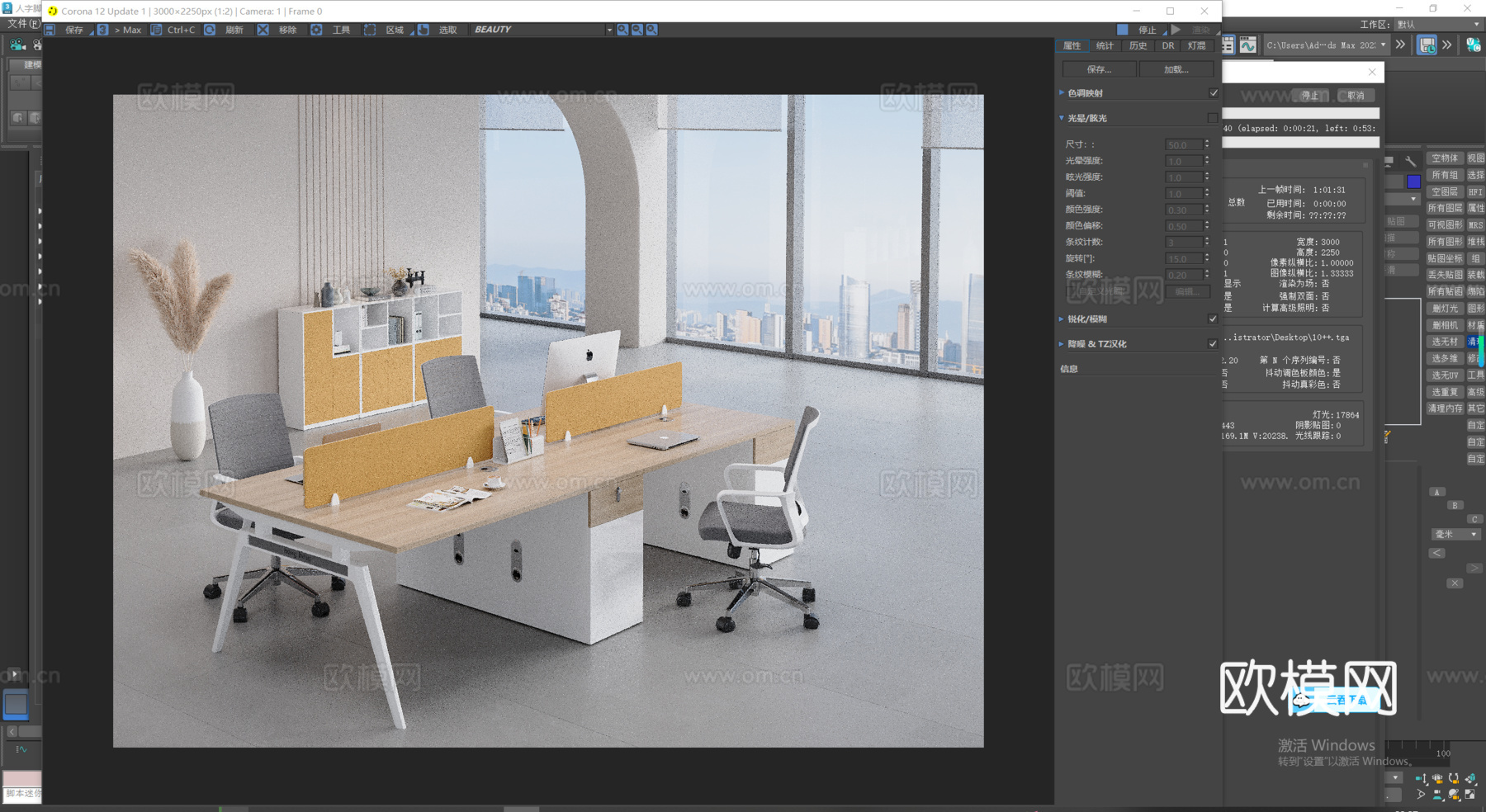Click the 保存... button in post-processing panel

(x=1099, y=69)
